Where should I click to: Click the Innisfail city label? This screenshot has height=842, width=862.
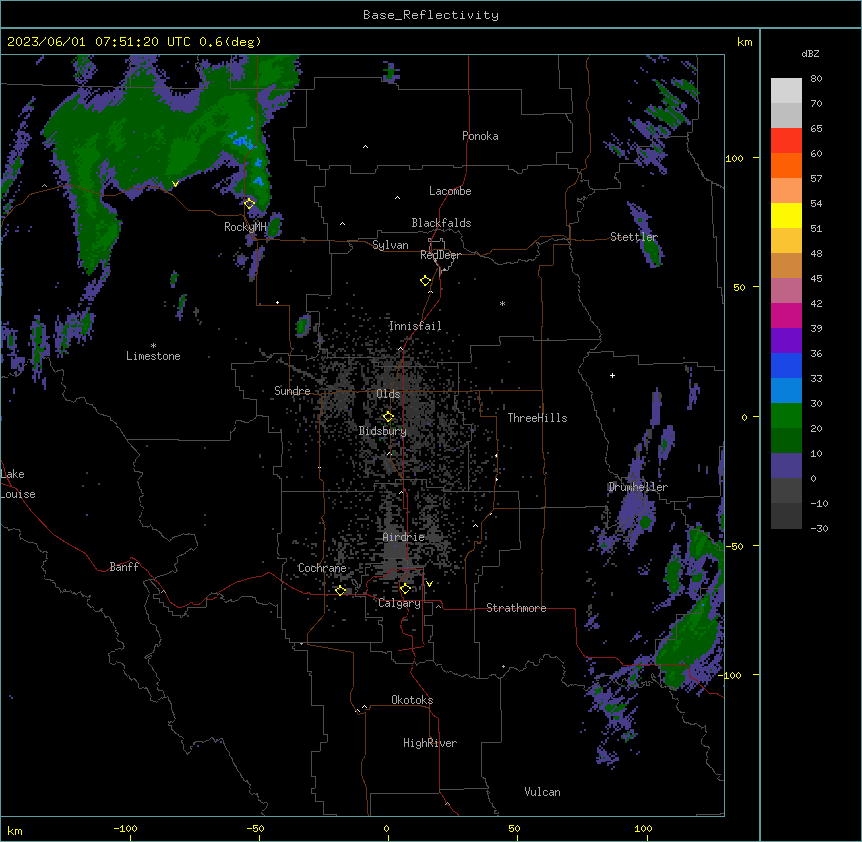pyautogui.click(x=415, y=326)
